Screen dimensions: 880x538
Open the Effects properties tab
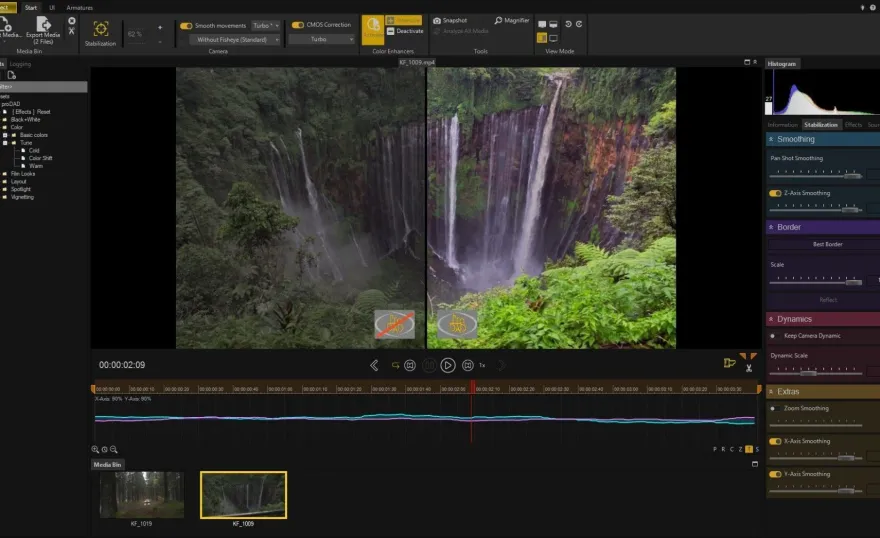point(853,125)
